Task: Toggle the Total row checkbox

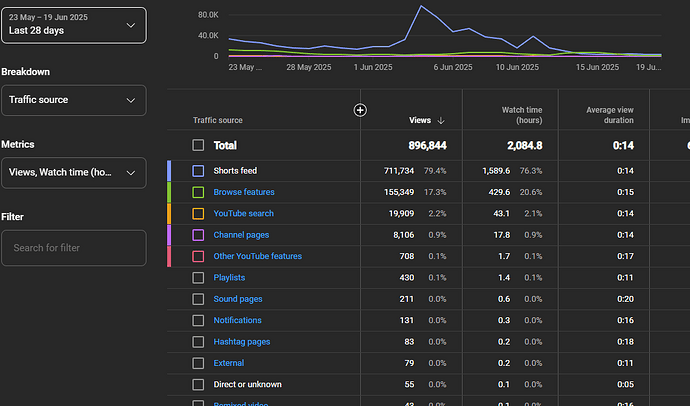Action: pyautogui.click(x=198, y=146)
